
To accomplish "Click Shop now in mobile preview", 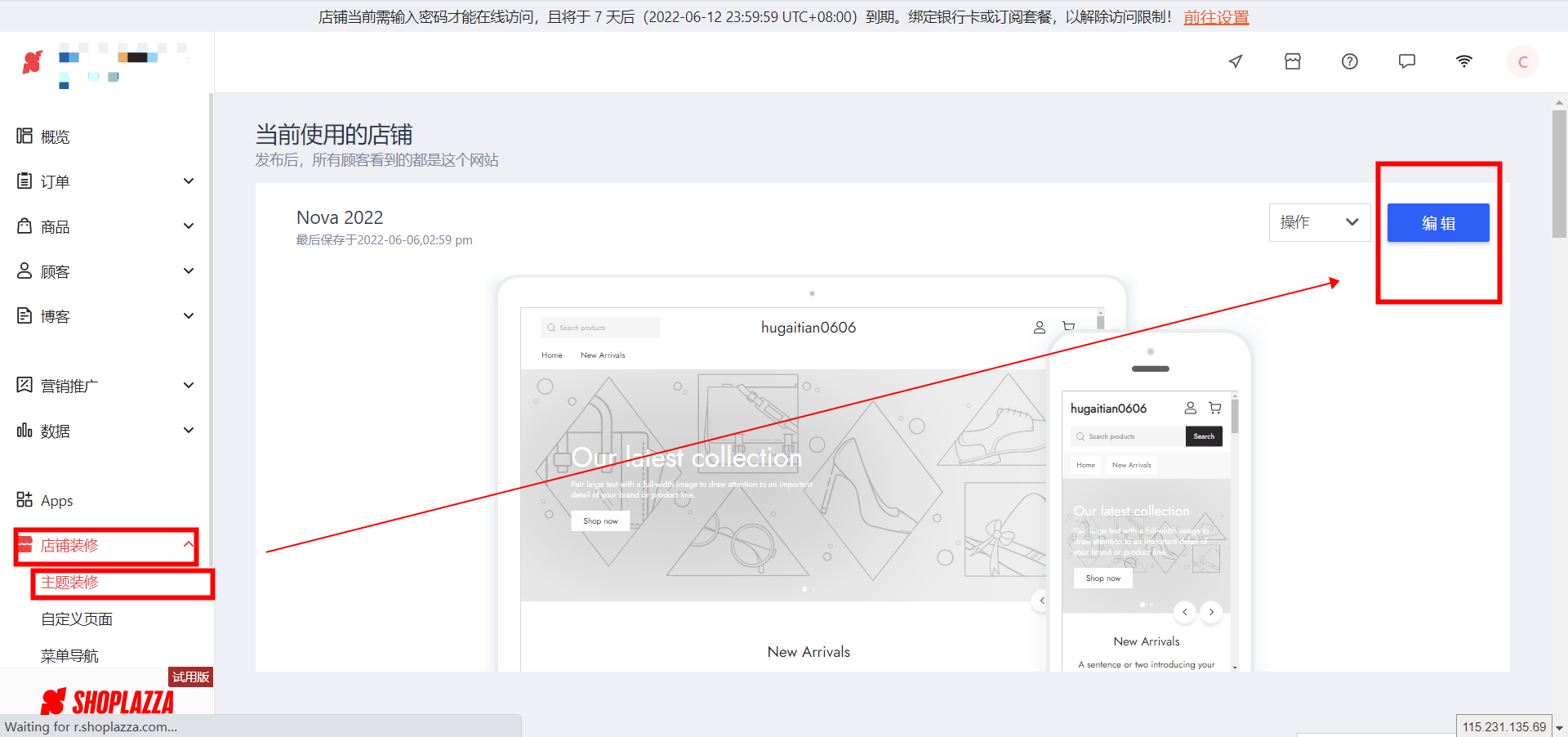I will [1103, 578].
